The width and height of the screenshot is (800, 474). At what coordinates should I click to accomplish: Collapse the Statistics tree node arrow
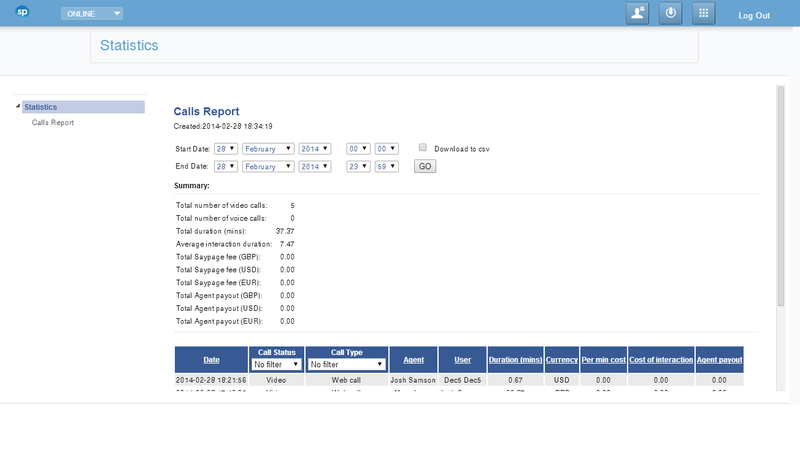coord(18,107)
